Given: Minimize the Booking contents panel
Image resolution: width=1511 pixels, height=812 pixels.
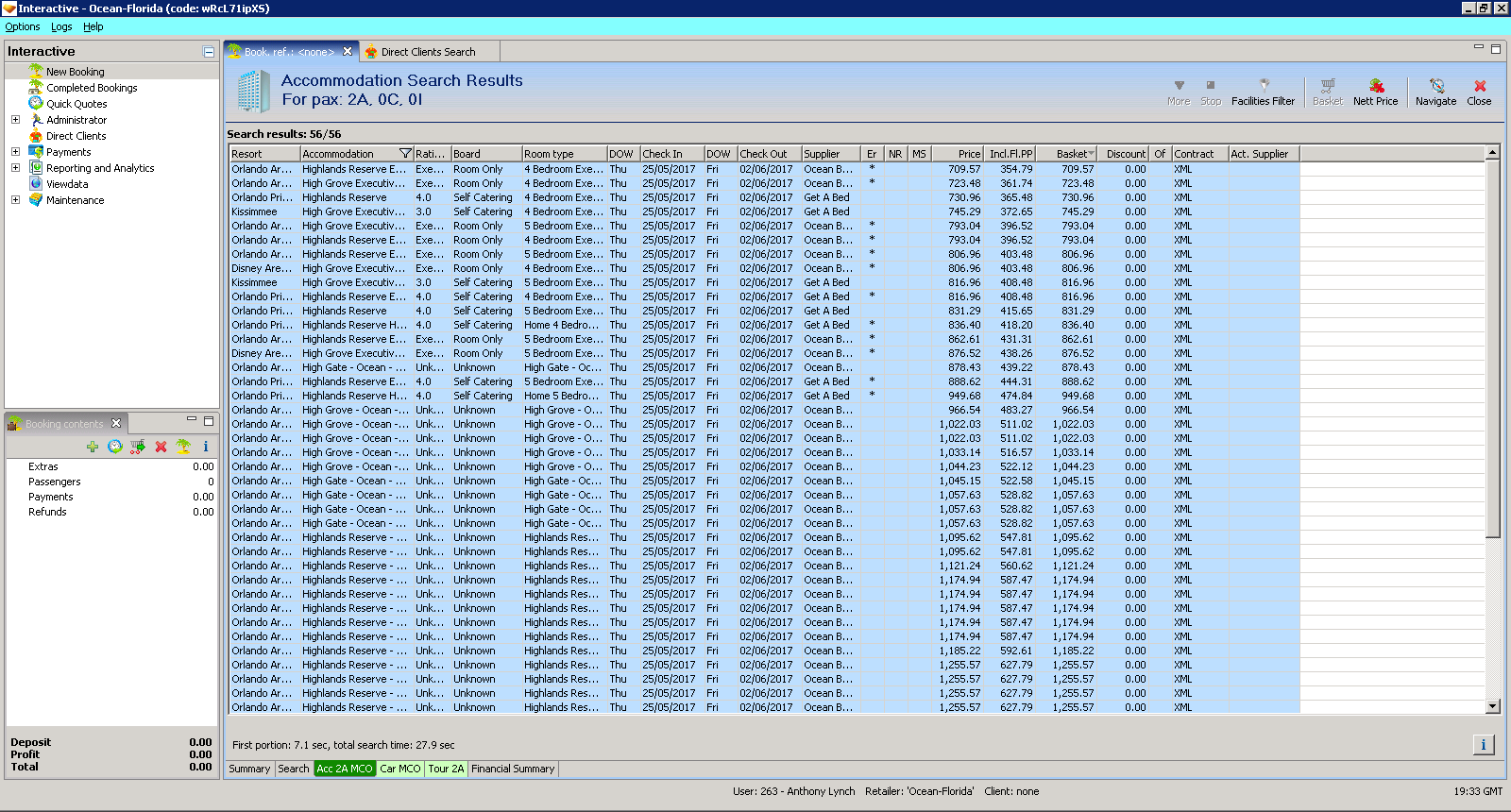Looking at the screenshot, I should pyautogui.click(x=192, y=420).
